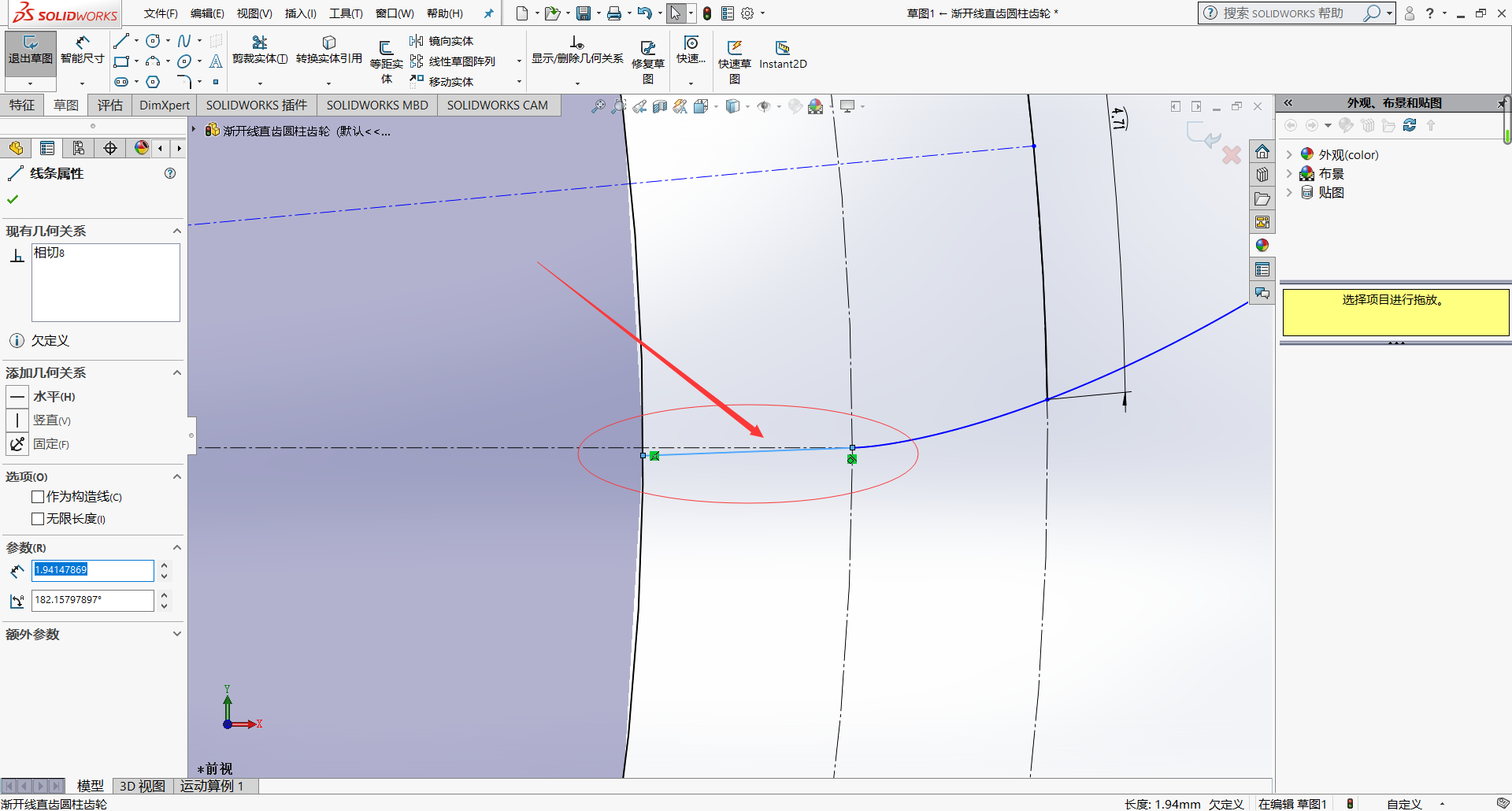Open the 插入(I) menu
Image resolution: width=1512 pixels, height=811 pixels.
tap(300, 13)
